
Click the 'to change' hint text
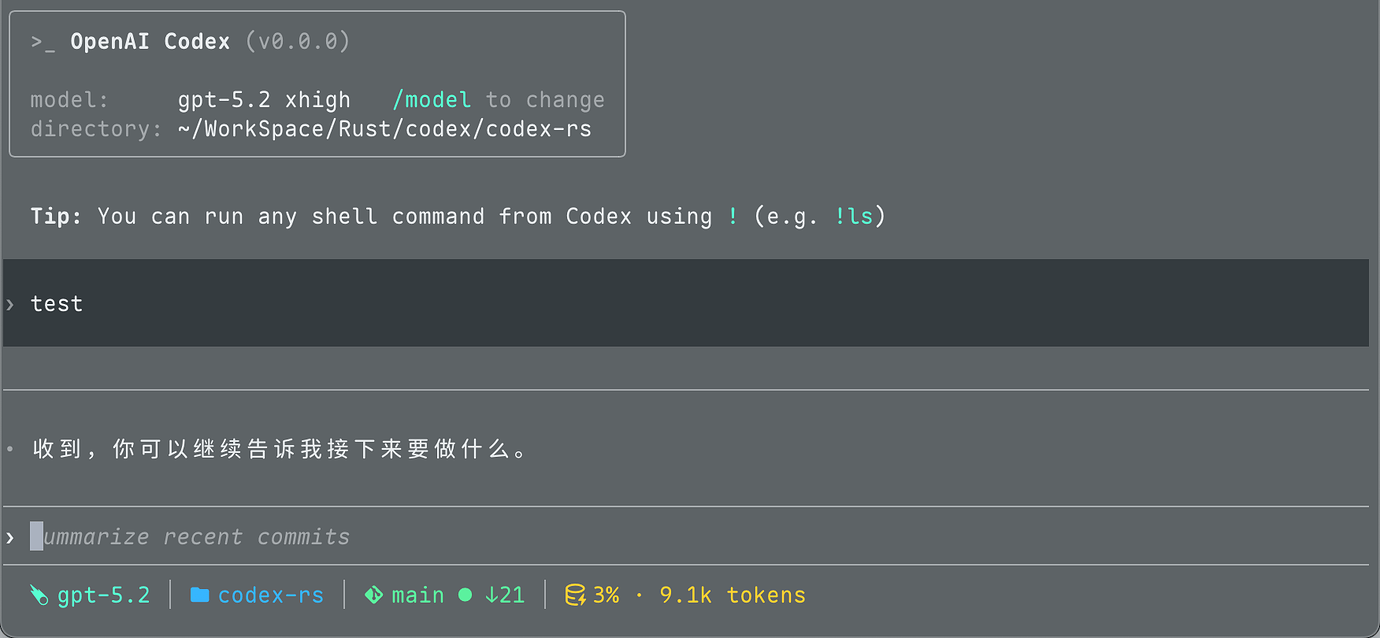tap(546, 100)
